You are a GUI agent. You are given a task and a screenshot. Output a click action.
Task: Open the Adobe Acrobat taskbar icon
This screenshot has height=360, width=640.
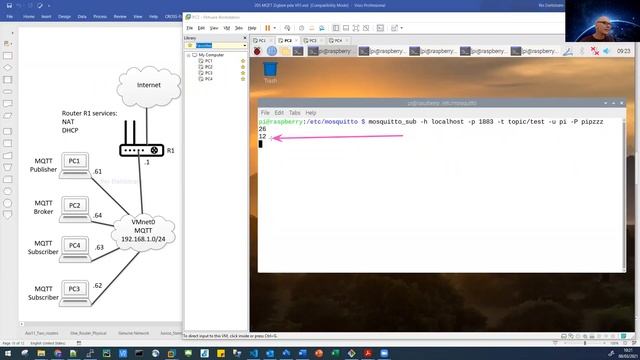[x=368, y=353]
